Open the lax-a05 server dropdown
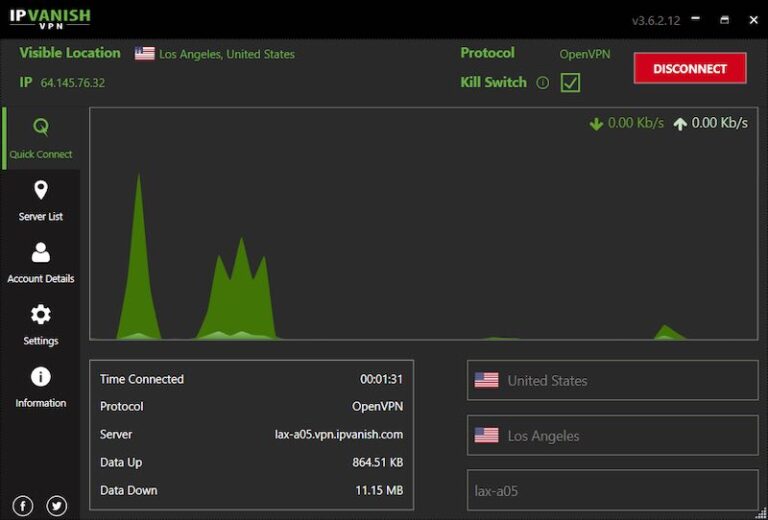The image size is (768, 520). [x=612, y=491]
